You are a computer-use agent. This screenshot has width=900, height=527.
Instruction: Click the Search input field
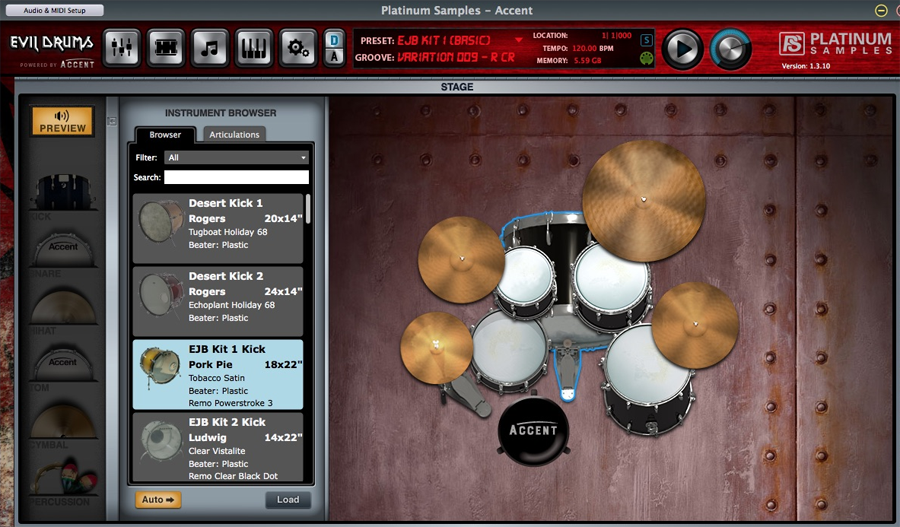(x=236, y=177)
